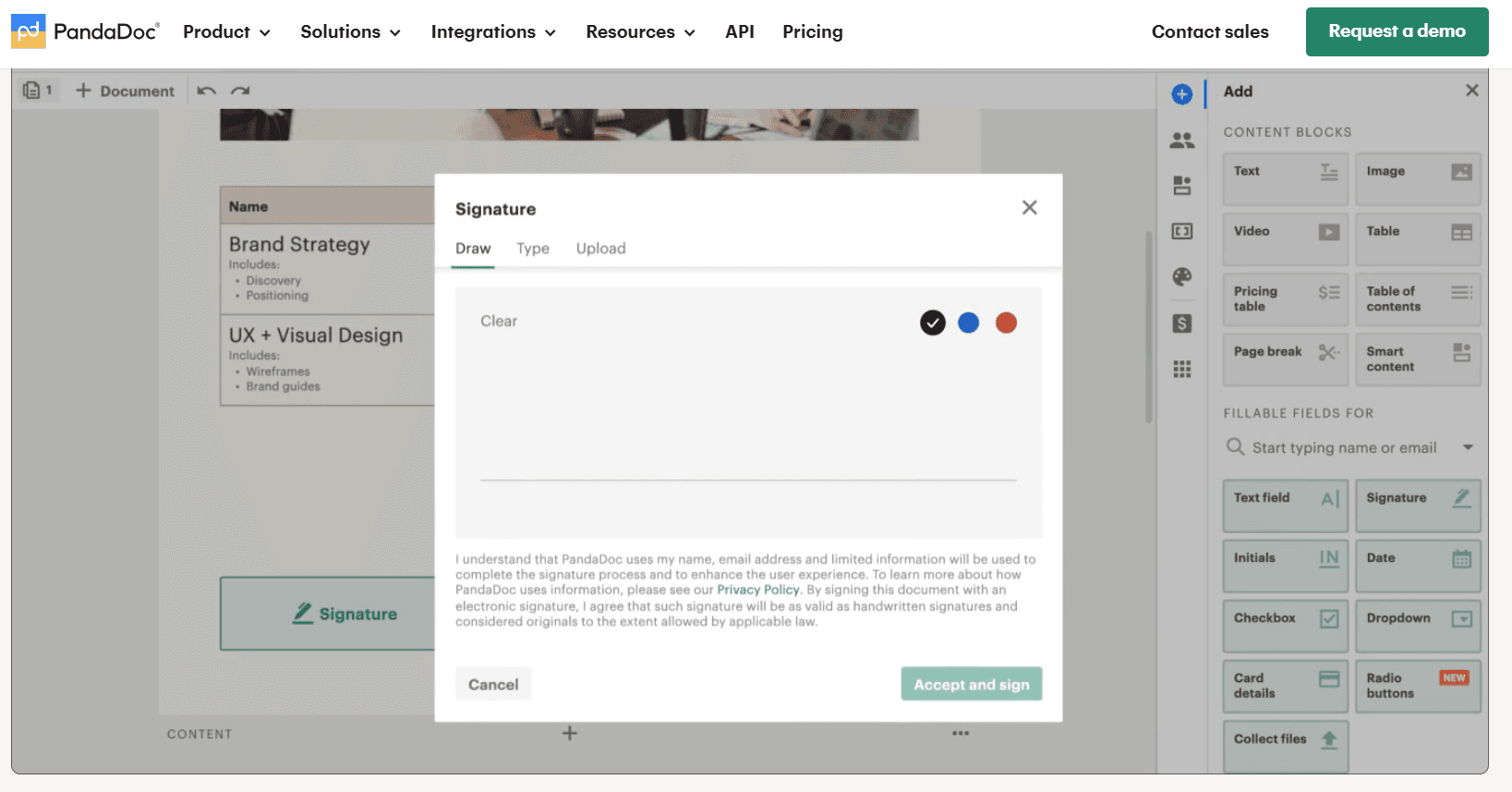1512x792 pixels.
Task: Click the plus icon below content
Action: tap(570, 733)
